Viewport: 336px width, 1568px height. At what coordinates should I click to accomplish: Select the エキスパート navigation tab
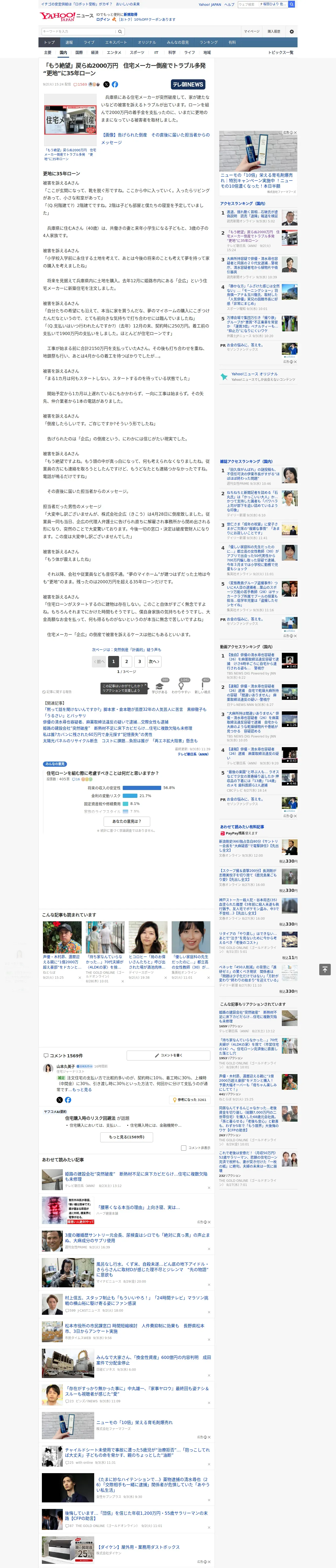pos(116,42)
